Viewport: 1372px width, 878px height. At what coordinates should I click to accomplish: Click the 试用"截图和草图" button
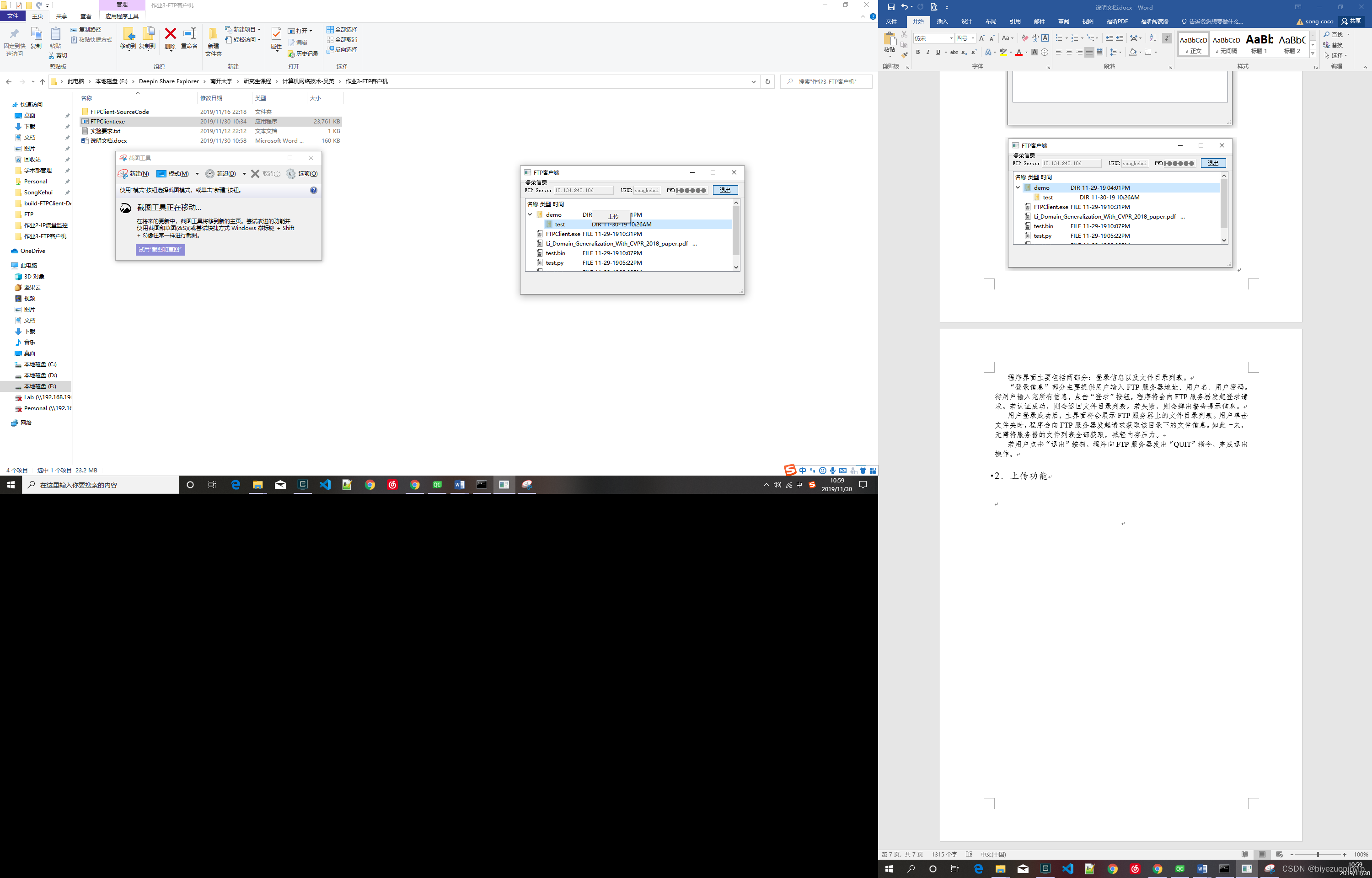[x=160, y=250]
